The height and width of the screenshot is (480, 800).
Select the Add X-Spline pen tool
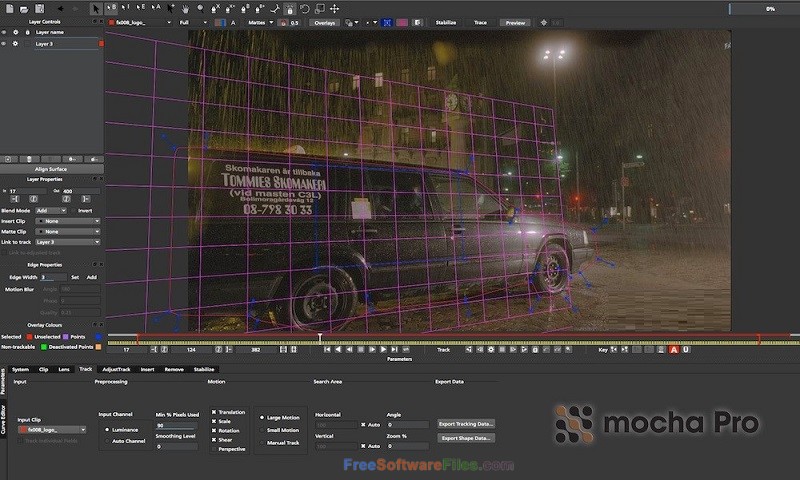(x=230, y=9)
